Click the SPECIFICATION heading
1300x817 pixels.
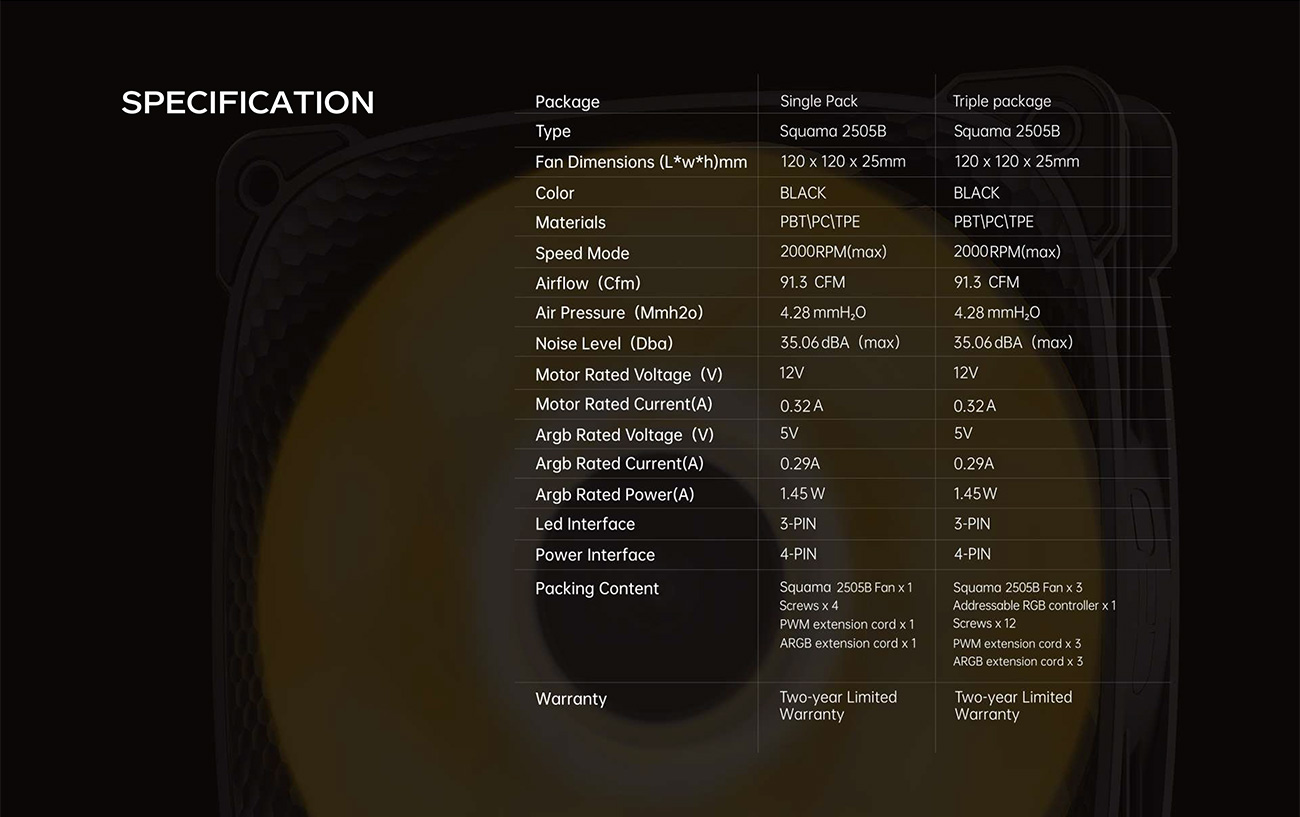(247, 102)
